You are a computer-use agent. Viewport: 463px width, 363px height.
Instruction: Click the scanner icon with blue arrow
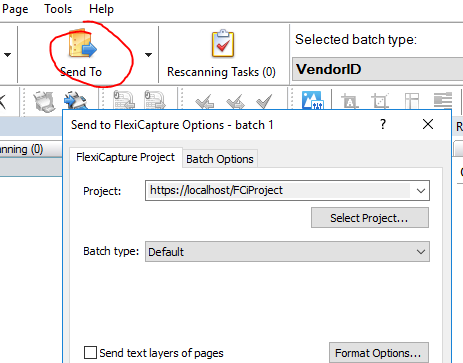(76, 101)
